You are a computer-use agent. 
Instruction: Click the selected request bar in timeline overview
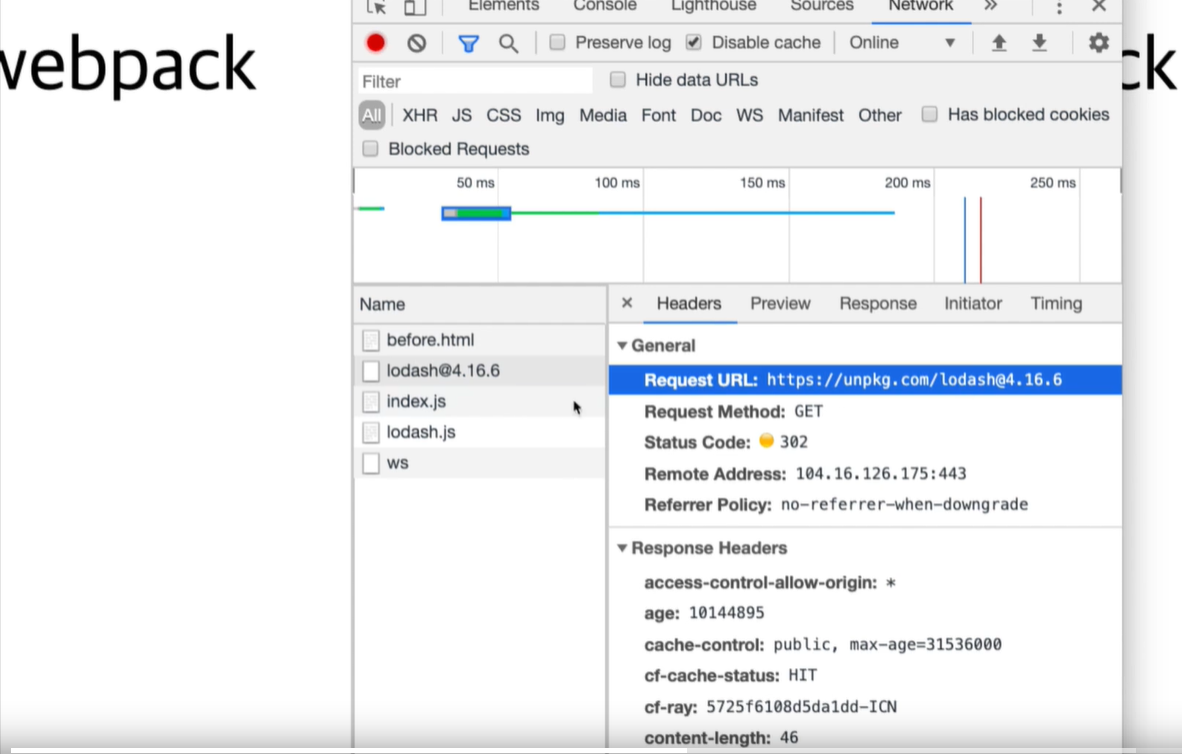477,213
